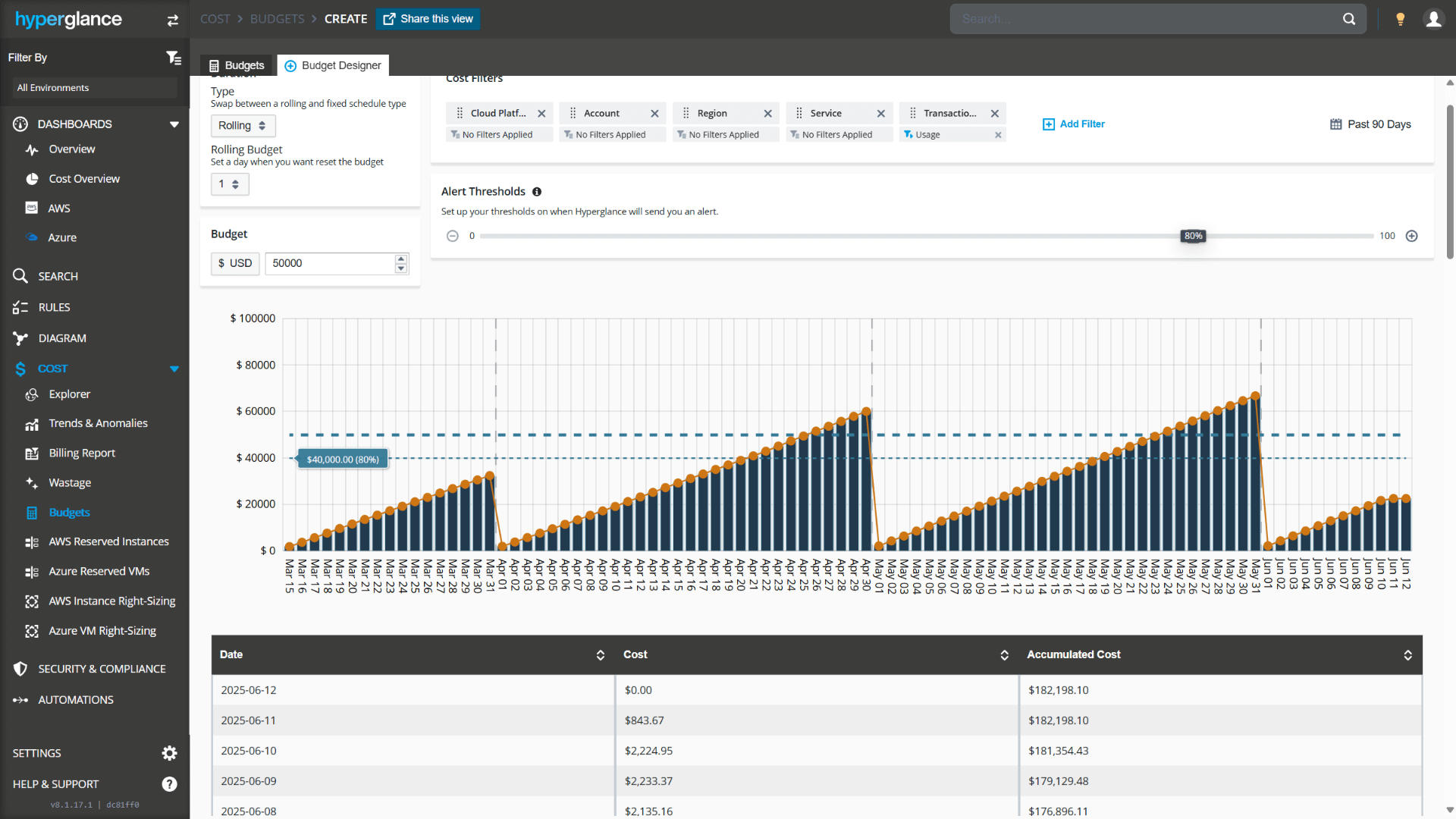1456x819 pixels.
Task: Open the lightbulb tips icon
Action: tap(1401, 19)
